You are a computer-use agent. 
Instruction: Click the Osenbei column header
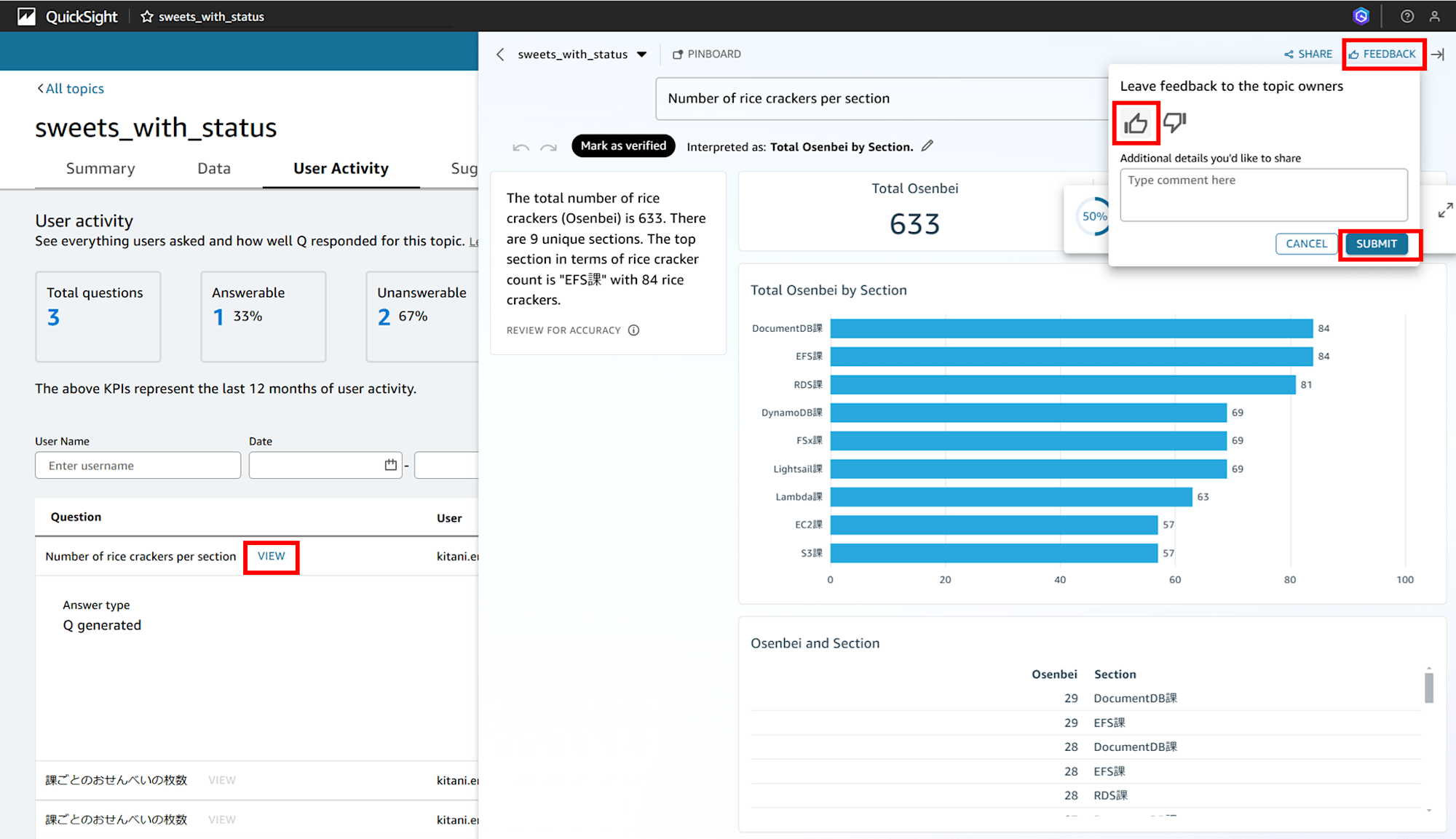[x=1054, y=675]
